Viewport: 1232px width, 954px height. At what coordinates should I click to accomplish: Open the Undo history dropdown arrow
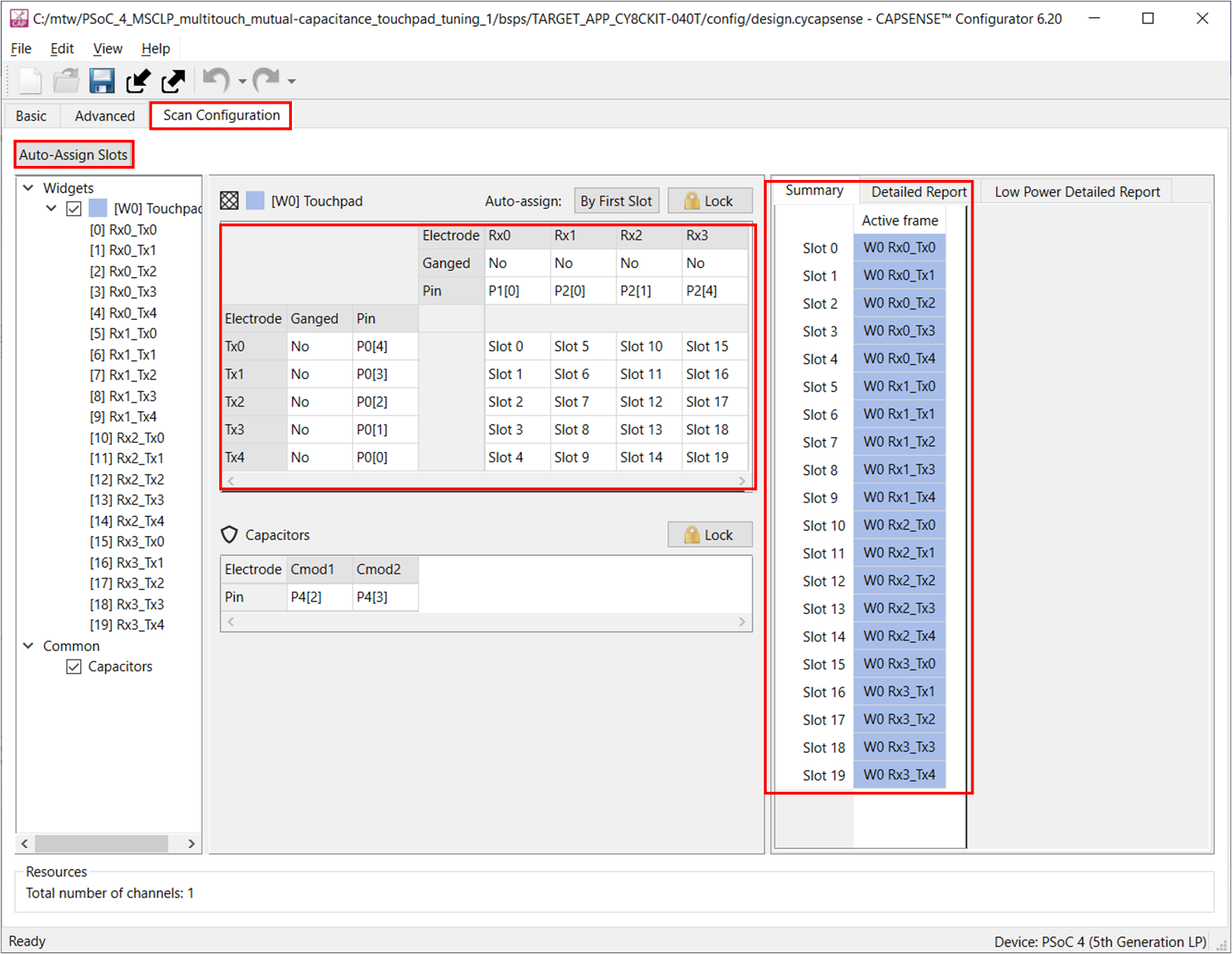point(242,81)
